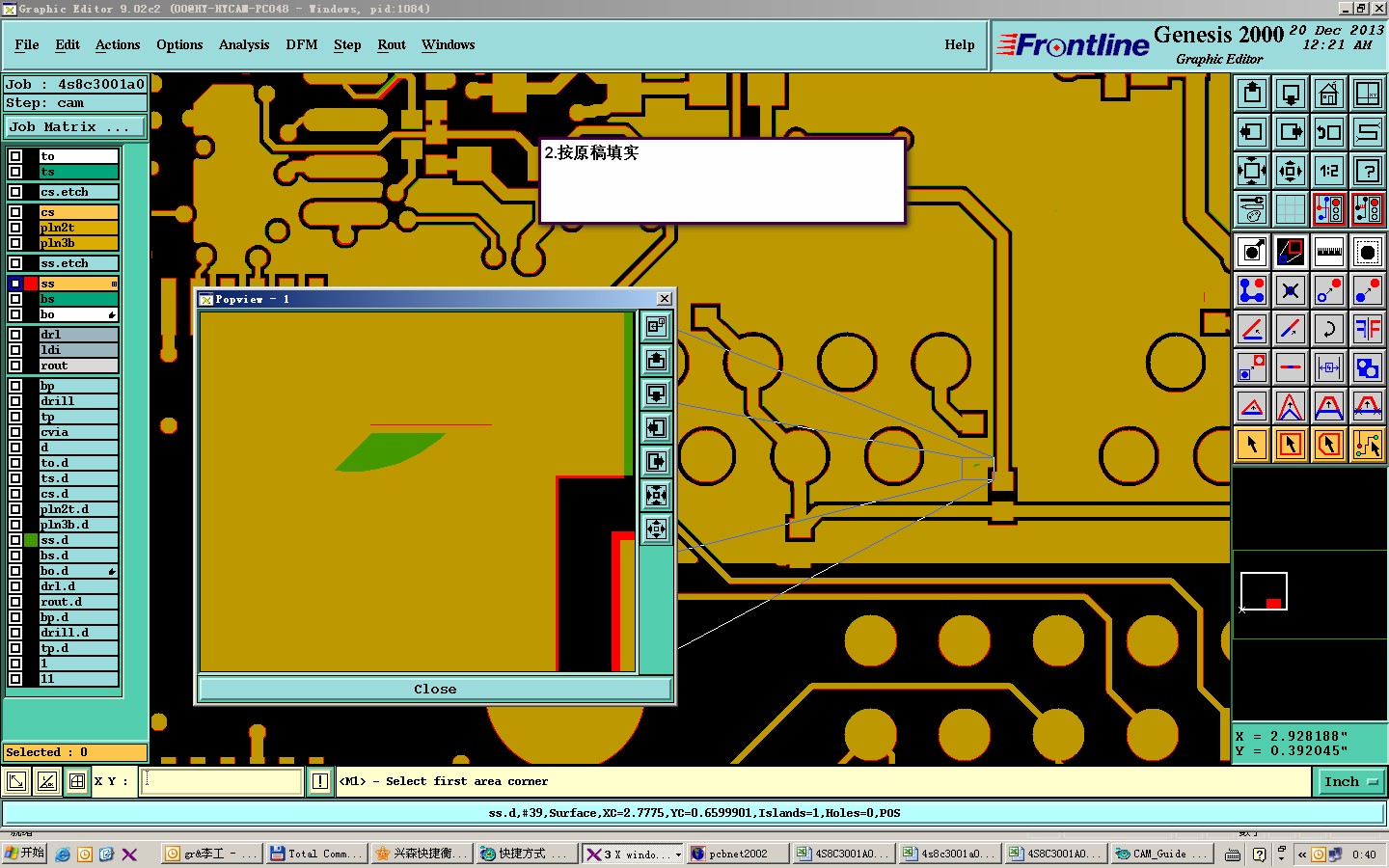The image size is (1389, 868).
Task: Toggle checkbox for layer 'rout'
Action: click(x=15, y=366)
